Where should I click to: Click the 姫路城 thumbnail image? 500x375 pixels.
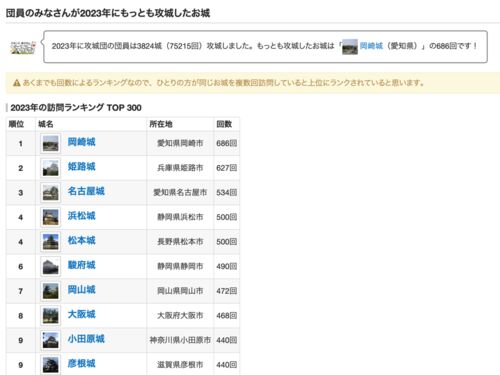51,168
